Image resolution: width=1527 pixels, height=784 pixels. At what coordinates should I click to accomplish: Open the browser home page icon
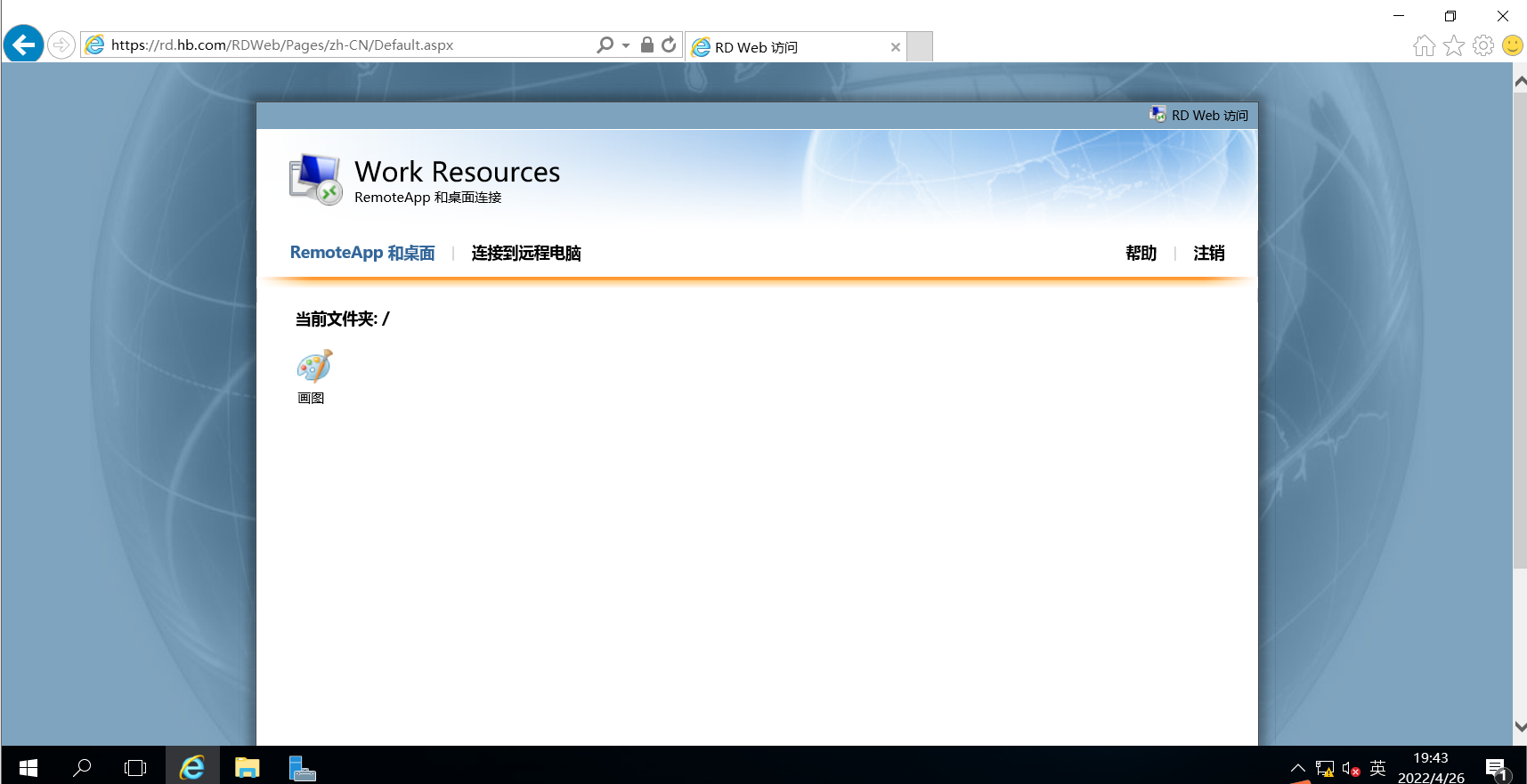coord(1425,45)
